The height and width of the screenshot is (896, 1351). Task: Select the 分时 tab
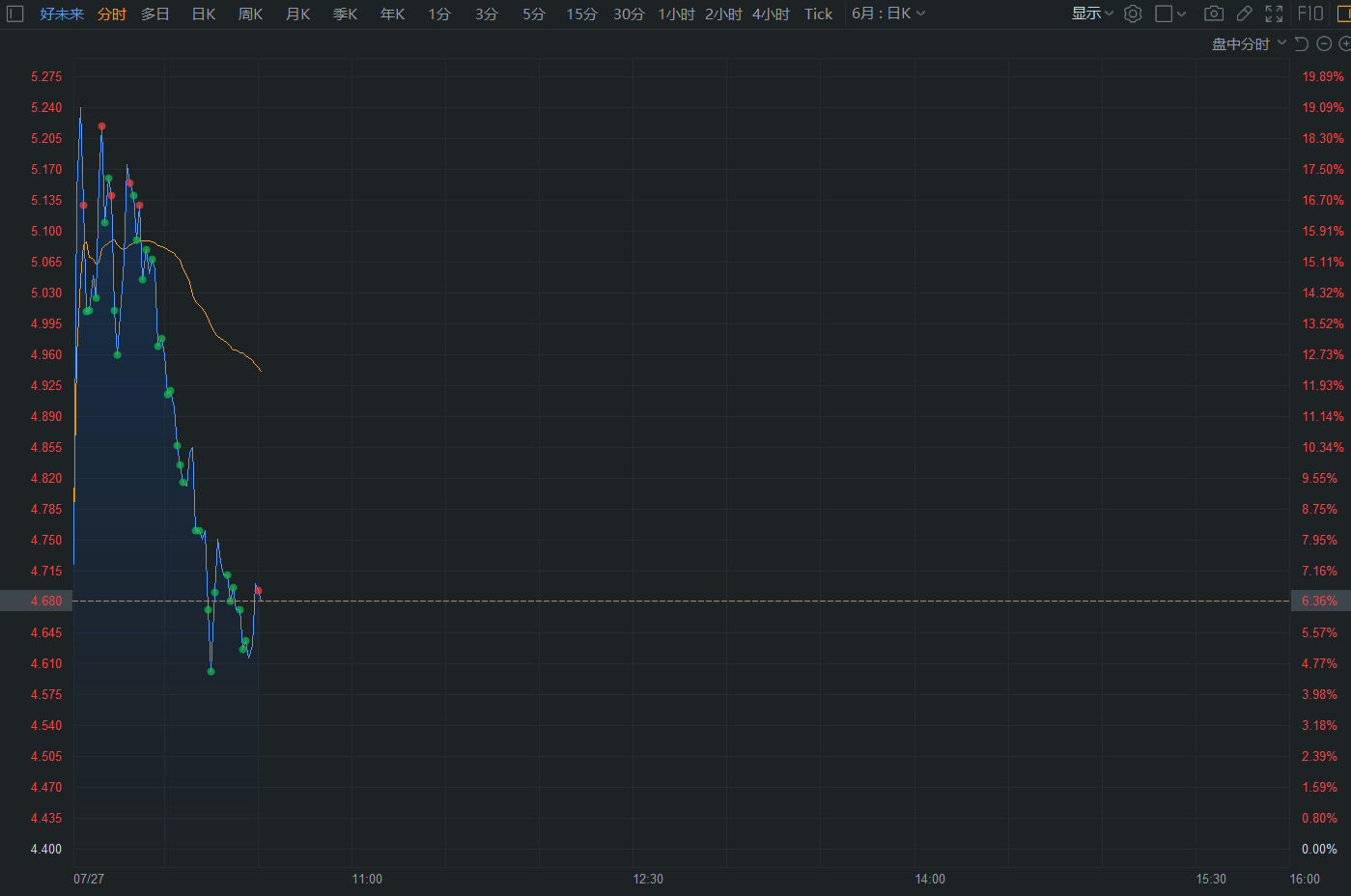coord(112,14)
